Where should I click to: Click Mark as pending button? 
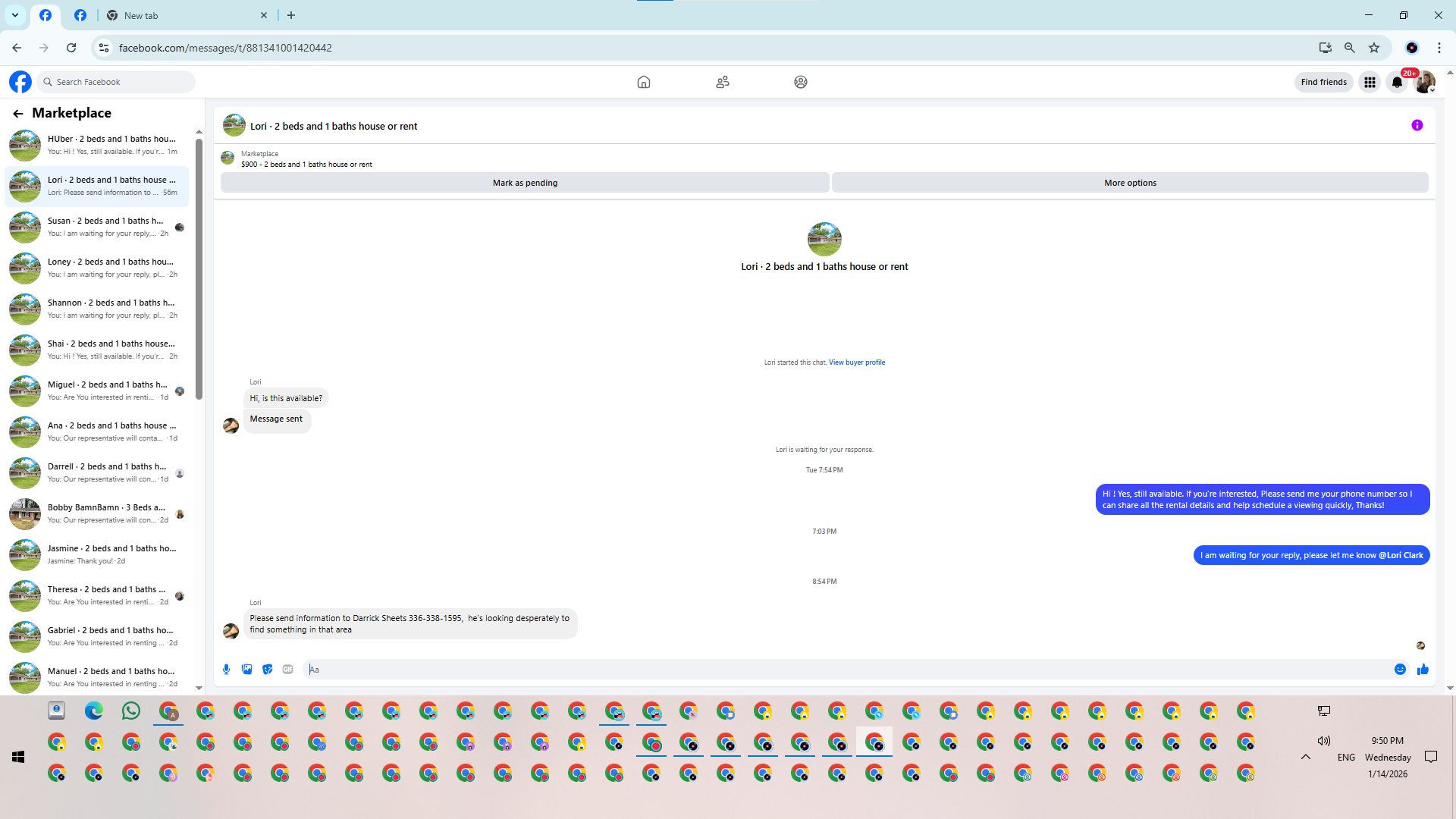(525, 183)
